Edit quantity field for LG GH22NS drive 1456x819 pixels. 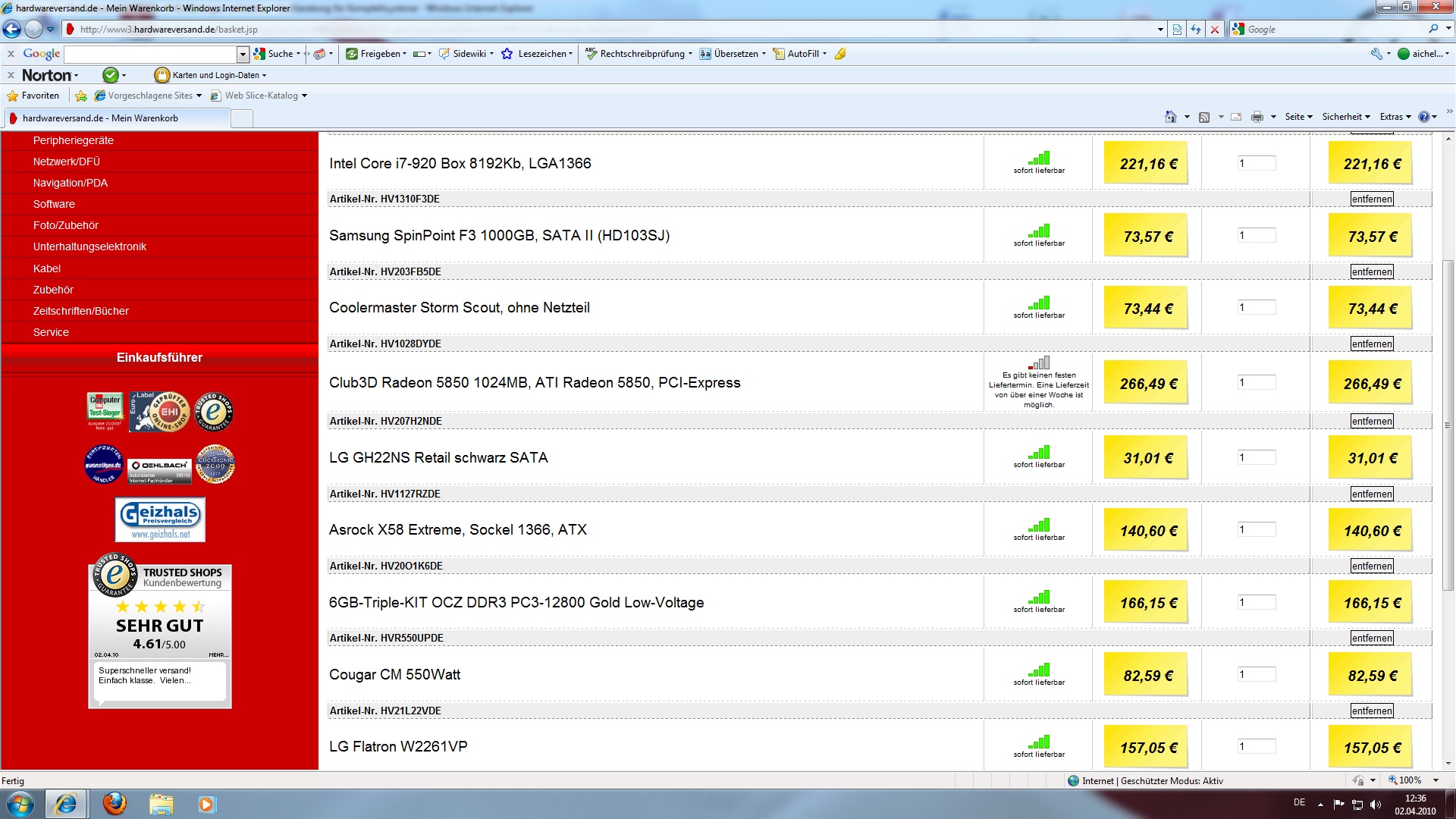coord(1257,457)
